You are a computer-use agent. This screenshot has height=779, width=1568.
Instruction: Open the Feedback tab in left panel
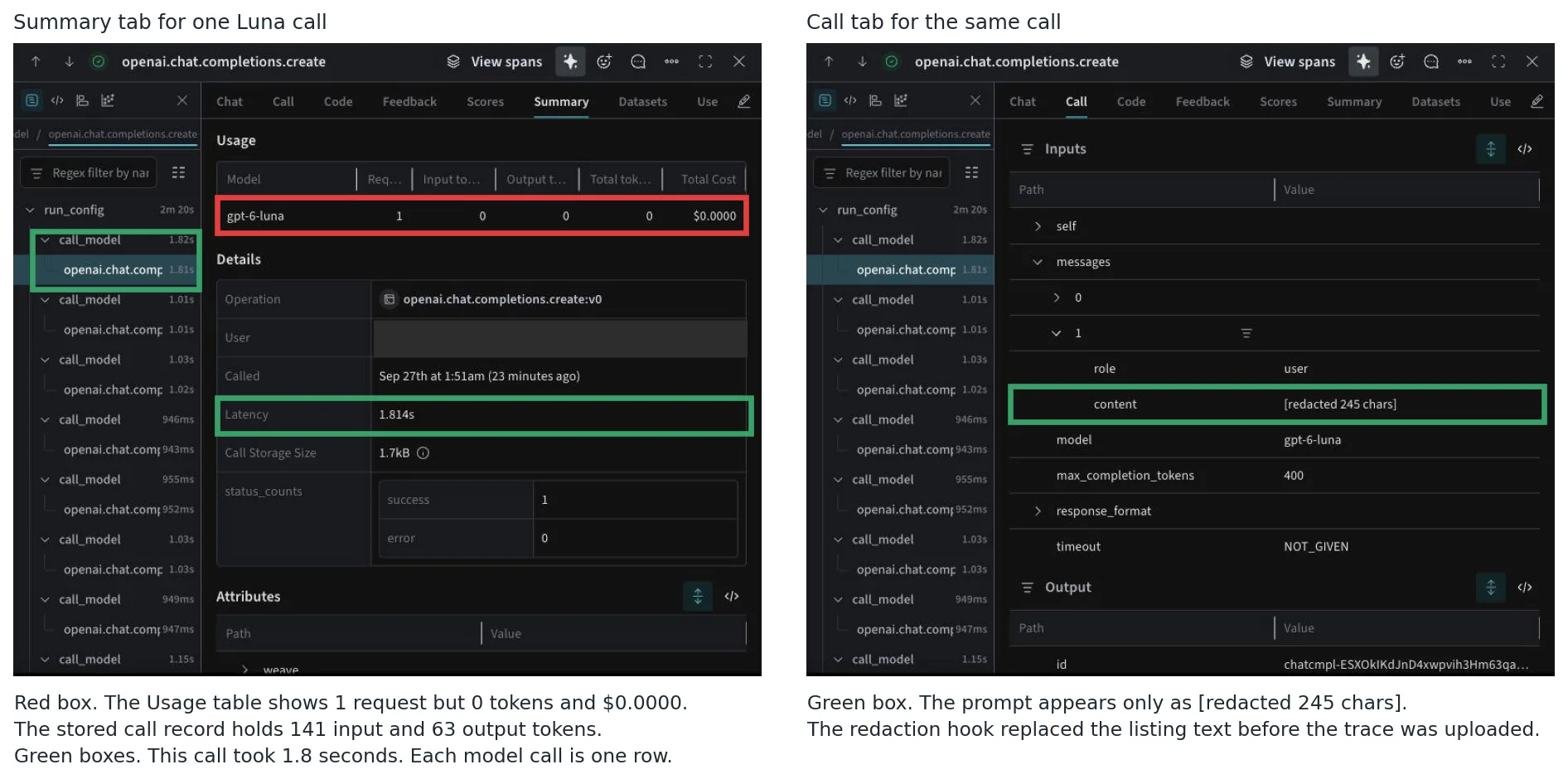point(409,101)
